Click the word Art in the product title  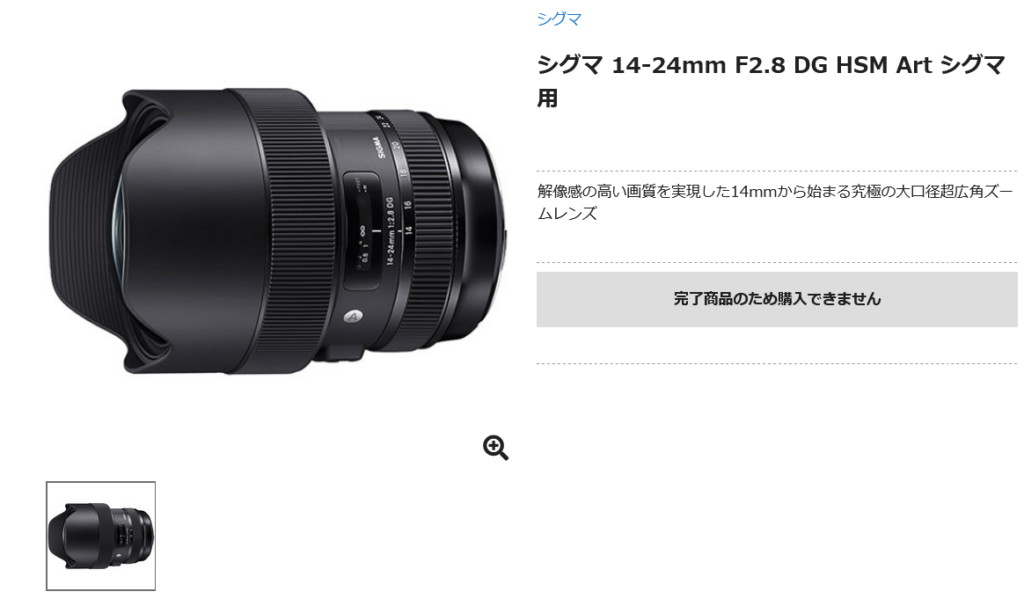point(913,65)
